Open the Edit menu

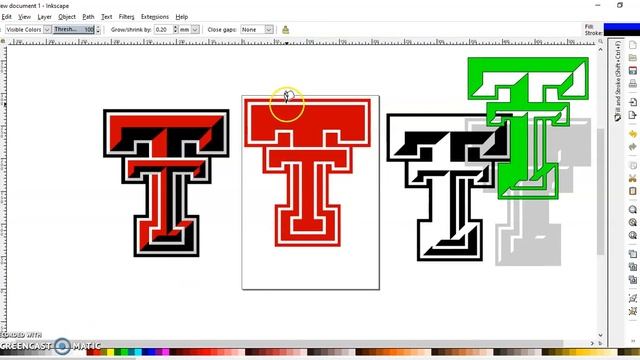[x=7, y=17]
